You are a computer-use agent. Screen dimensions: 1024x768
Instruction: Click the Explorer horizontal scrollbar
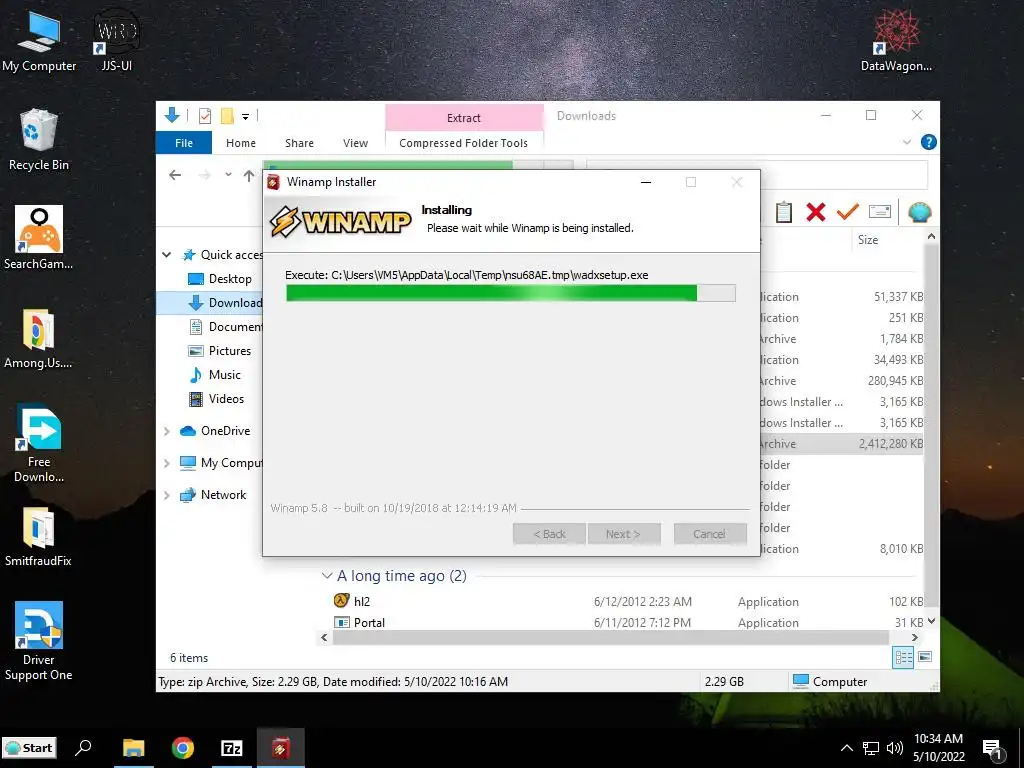pos(610,637)
